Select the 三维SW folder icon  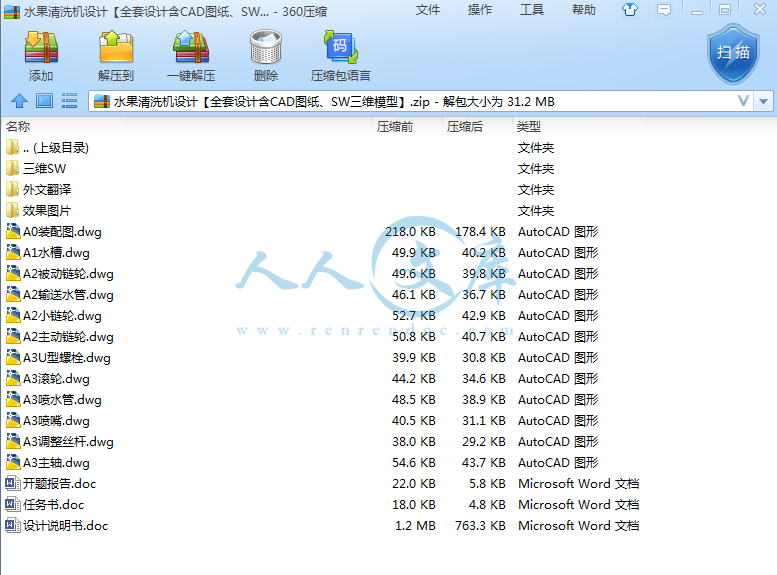pos(13,169)
